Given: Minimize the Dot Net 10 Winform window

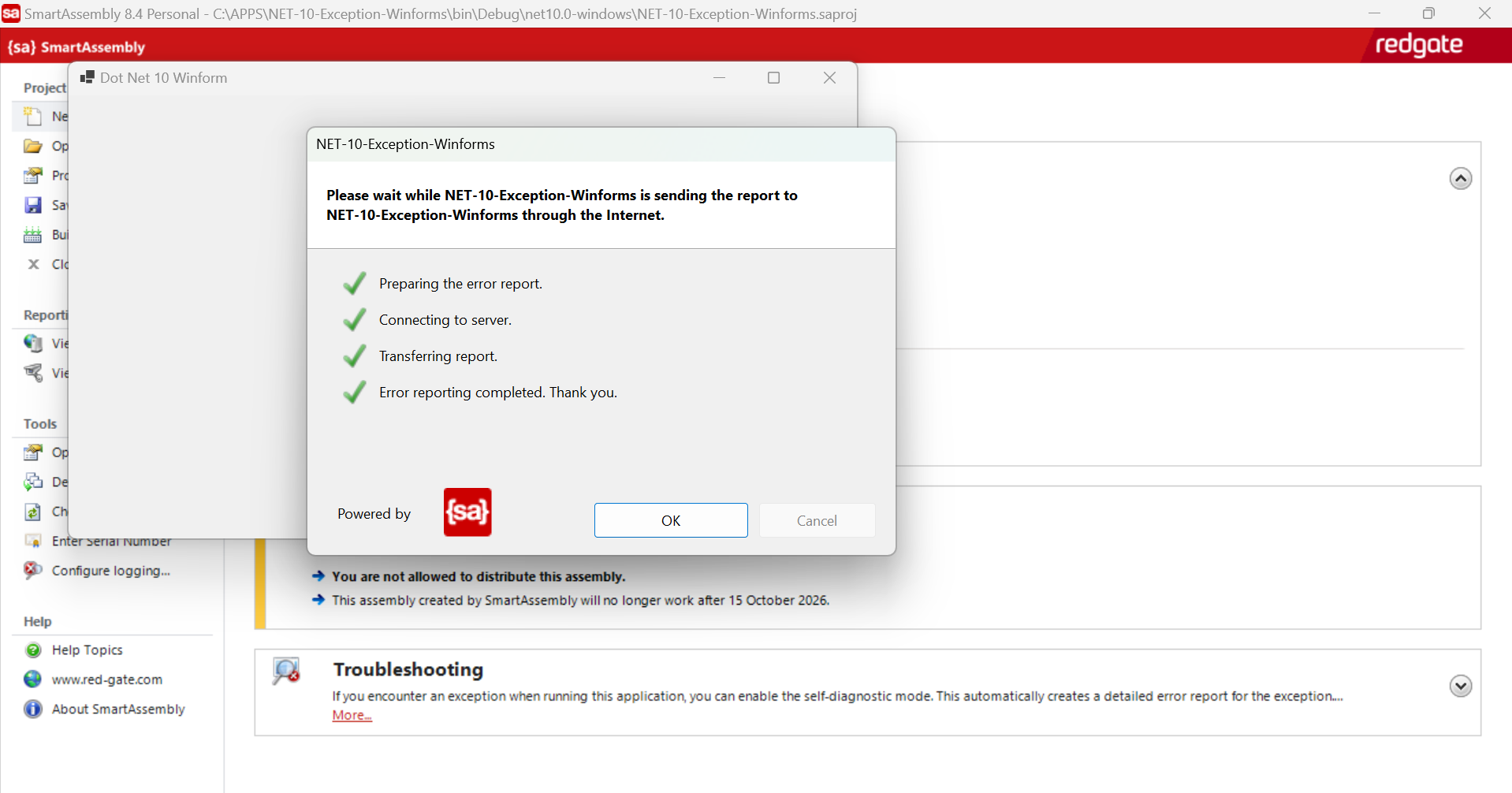Looking at the screenshot, I should click(719, 77).
